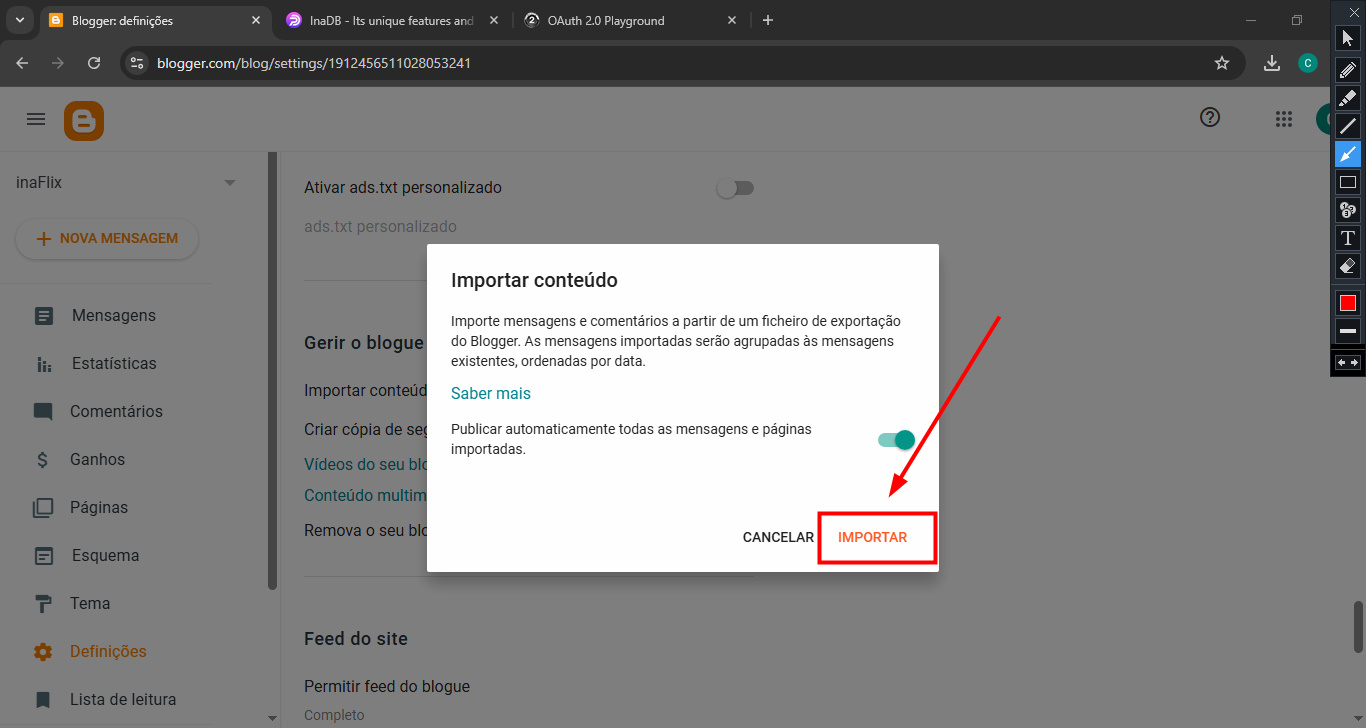
Task: Open the browser tab search chevron
Action: 19,19
